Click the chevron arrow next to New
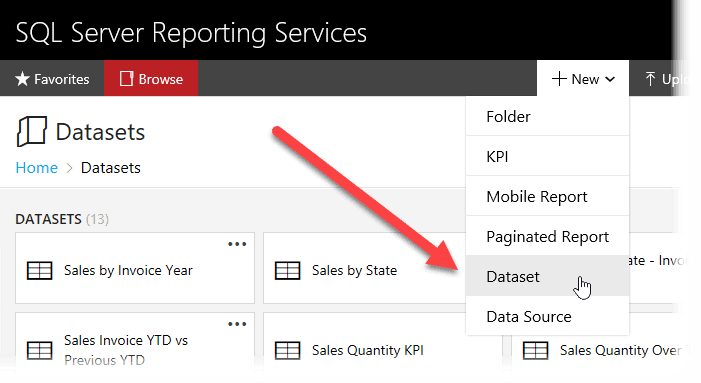The width and height of the screenshot is (701, 383). [610, 80]
